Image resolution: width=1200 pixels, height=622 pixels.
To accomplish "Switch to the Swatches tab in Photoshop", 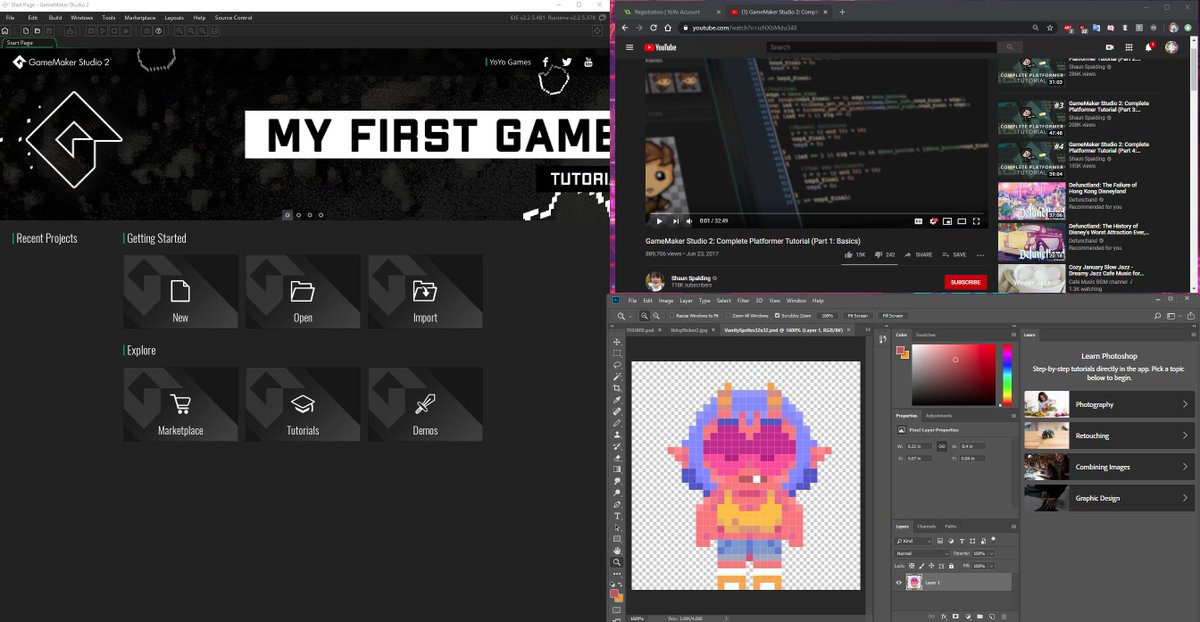I will [926, 335].
